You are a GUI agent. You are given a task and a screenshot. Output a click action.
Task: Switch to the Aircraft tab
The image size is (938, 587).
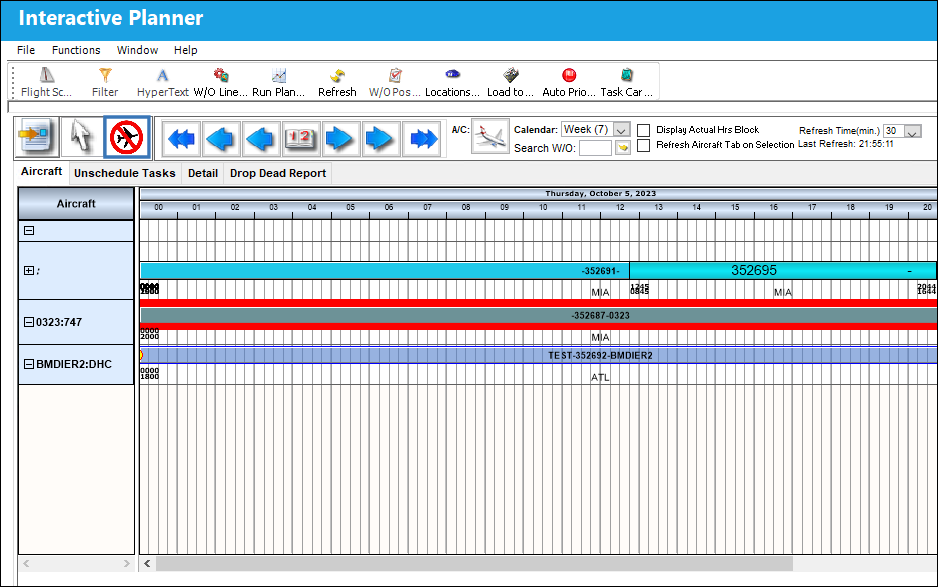(x=41, y=172)
